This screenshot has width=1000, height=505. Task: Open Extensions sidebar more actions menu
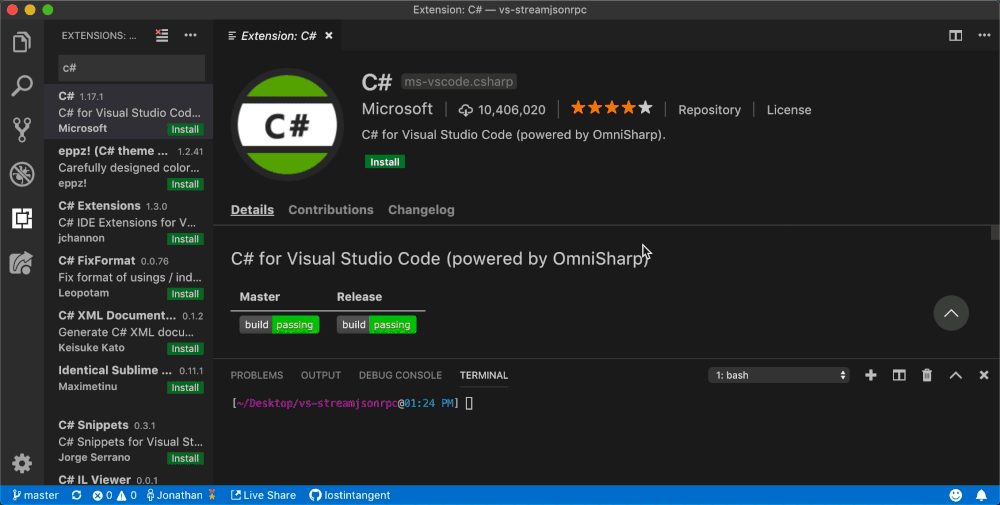click(190, 36)
